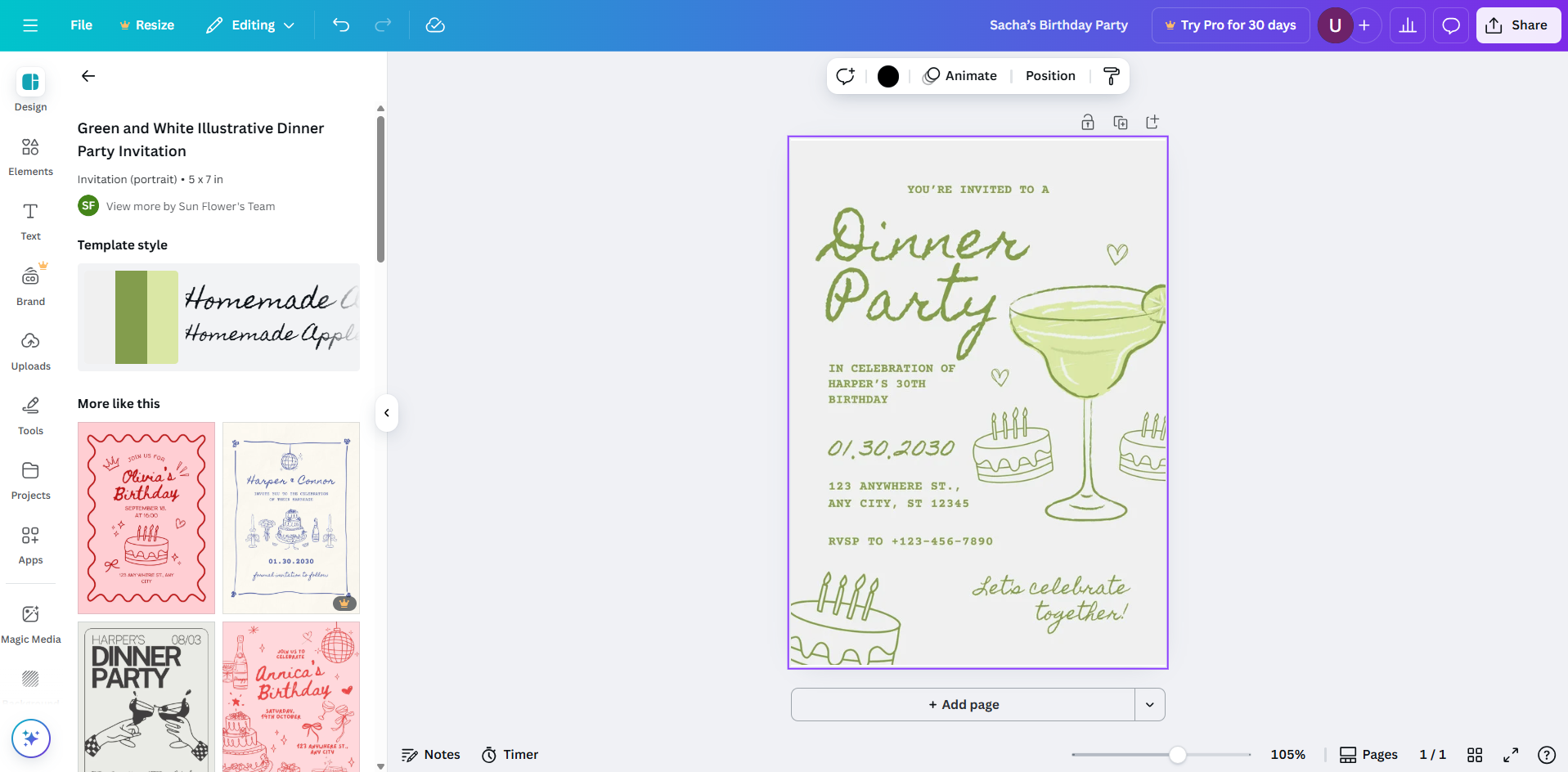Screen dimensions: 1568x772
Task: Click the Try Pro for 30 days button
Action: tap(1230, 25)
